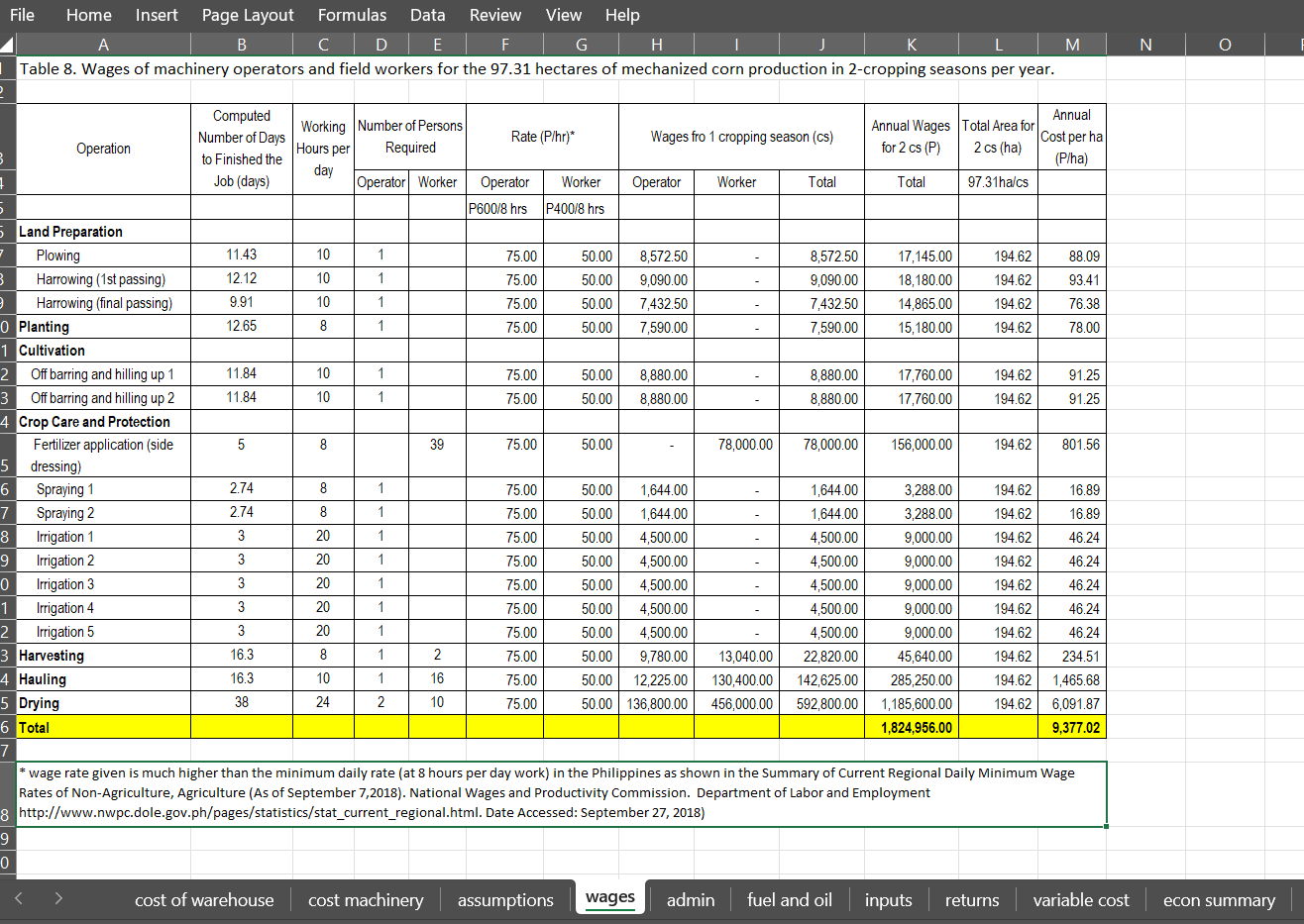Switch to inputs sheet
This screenshot has width=1304, height=924.
[x=888, y=900]
